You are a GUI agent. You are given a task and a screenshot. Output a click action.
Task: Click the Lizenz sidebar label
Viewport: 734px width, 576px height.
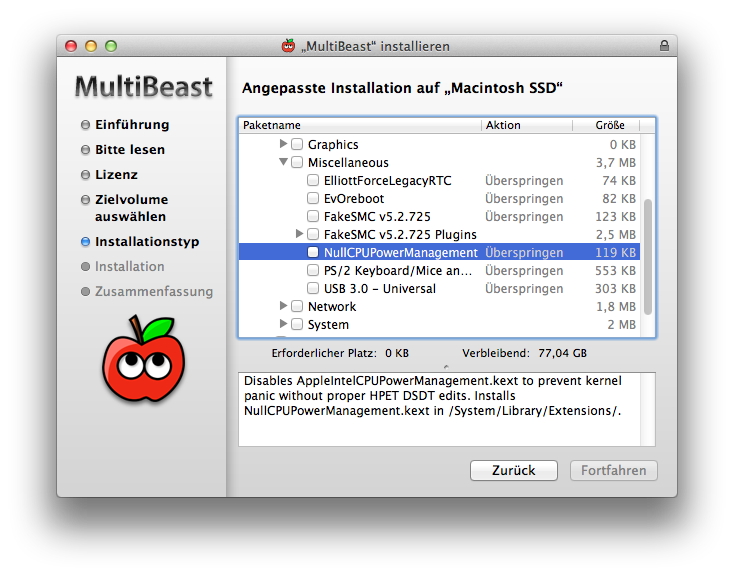117,175
